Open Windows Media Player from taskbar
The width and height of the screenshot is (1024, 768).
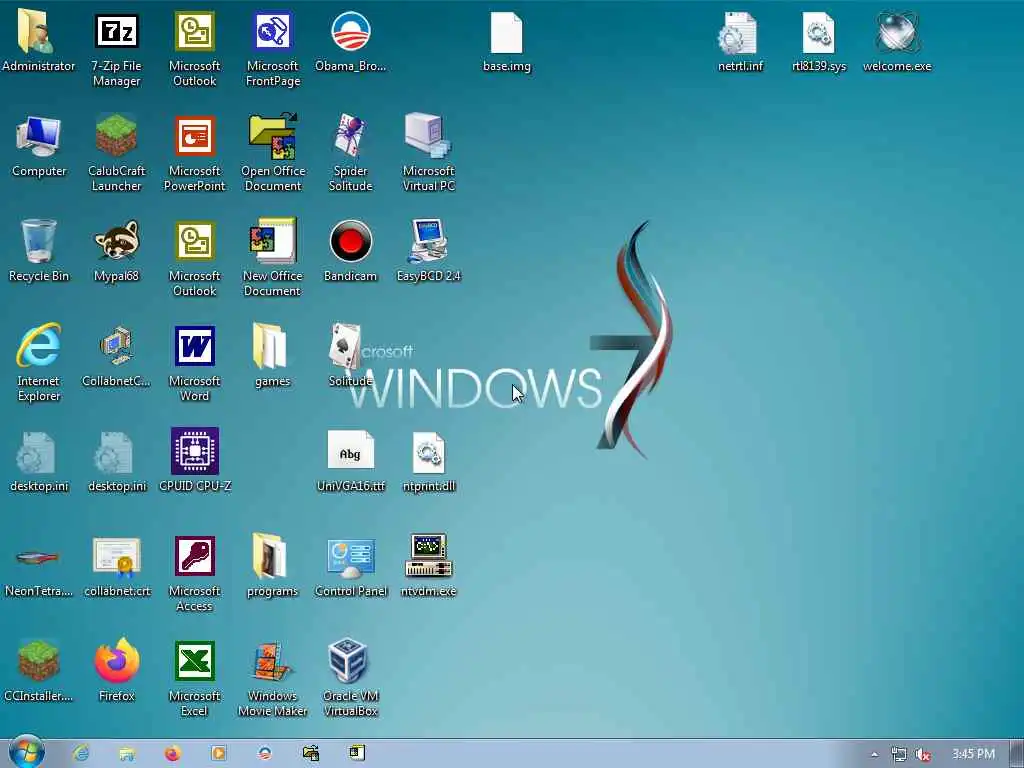(x=218, y=754)
